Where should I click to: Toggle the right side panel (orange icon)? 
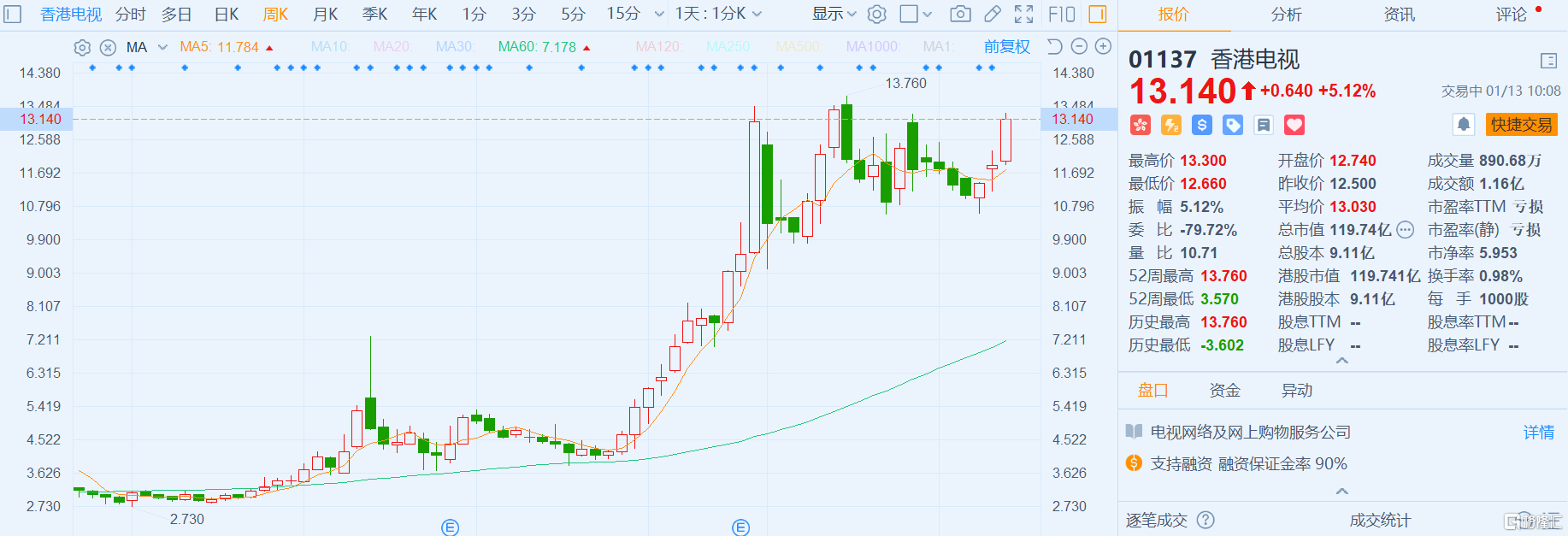[1098, 15]
